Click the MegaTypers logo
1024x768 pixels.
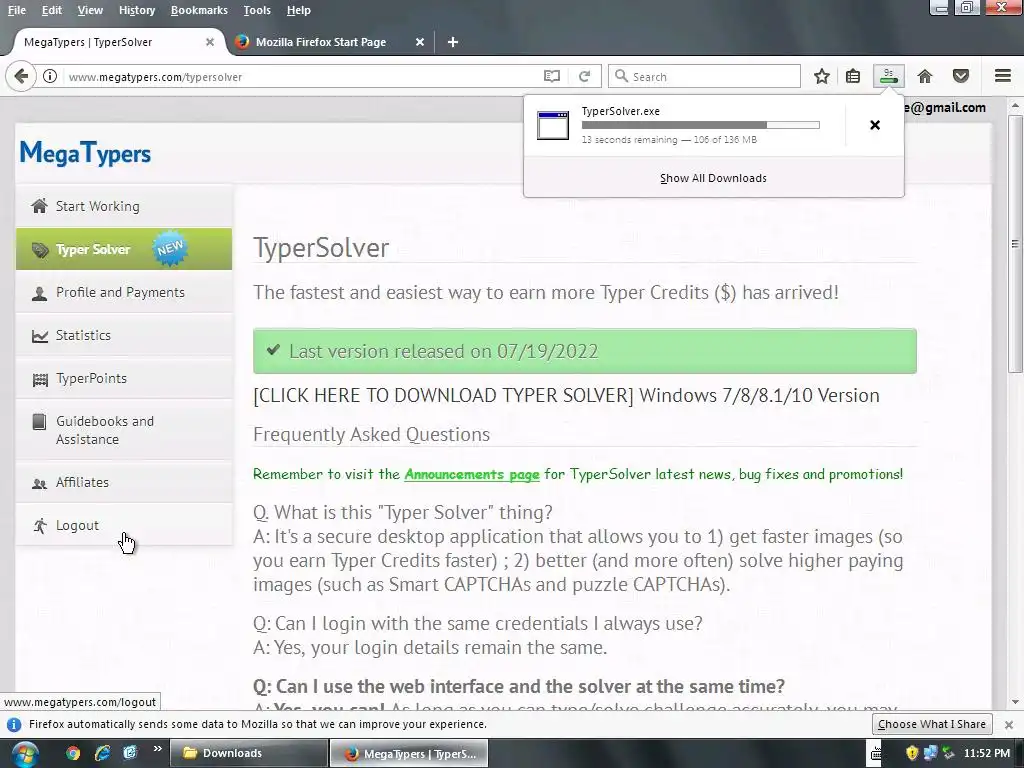tap(85, 153)
